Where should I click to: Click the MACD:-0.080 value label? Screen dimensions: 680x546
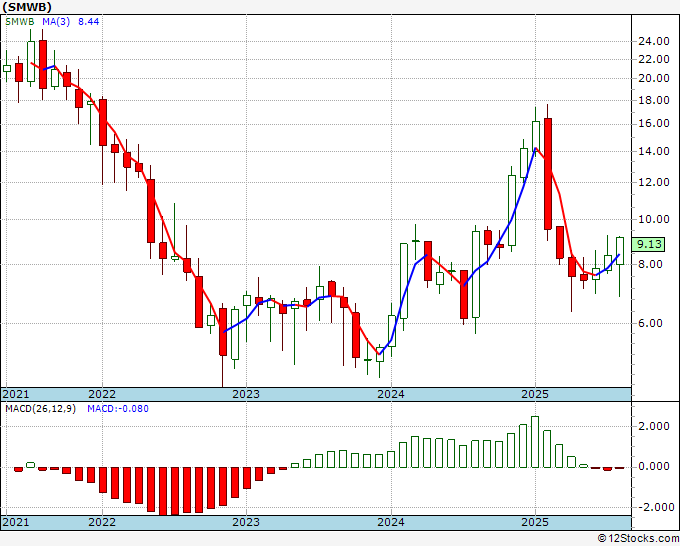click(x=118, y=409)
